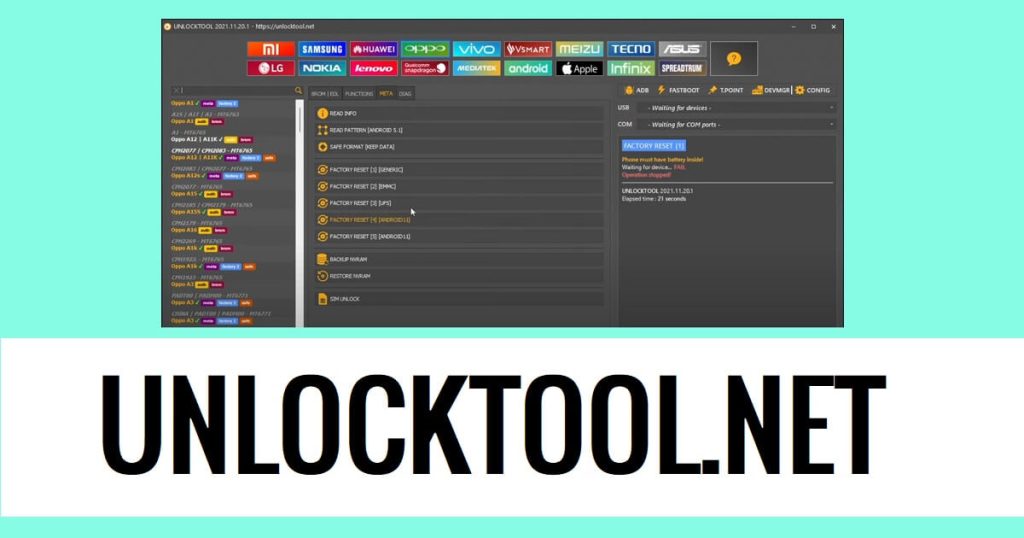Screen dimensions: 1024x538
Task: Switch to Fastboot mode
Action: coord(678,90)
